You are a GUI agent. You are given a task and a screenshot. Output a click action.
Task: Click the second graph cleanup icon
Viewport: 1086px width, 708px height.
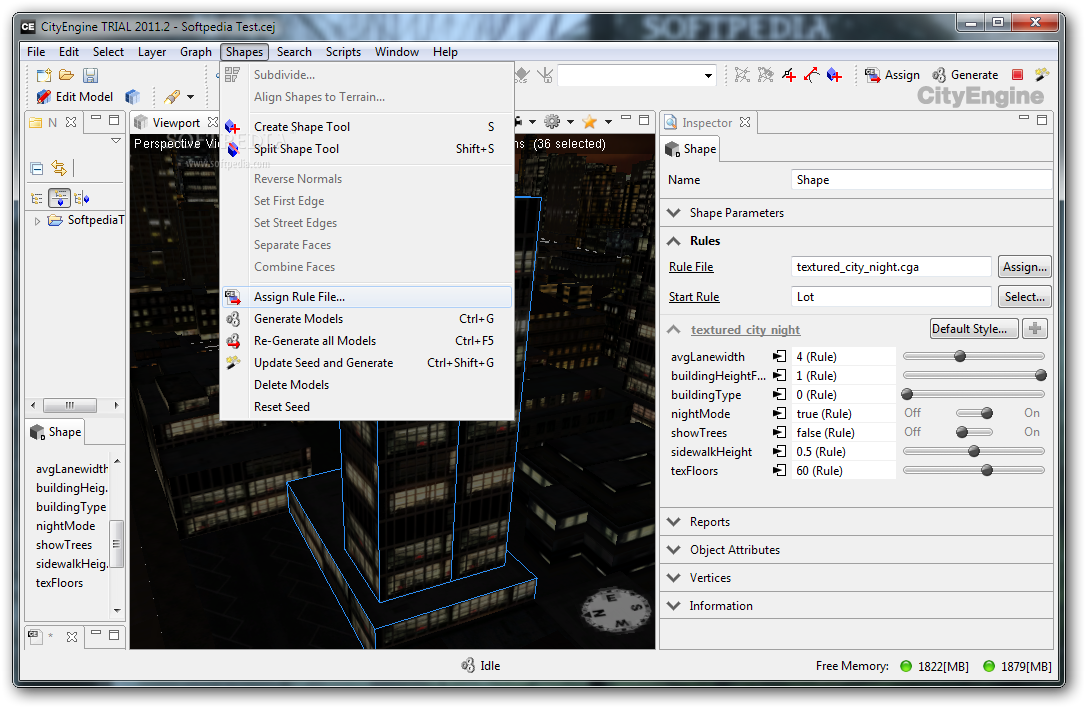[x=765, y=75]
